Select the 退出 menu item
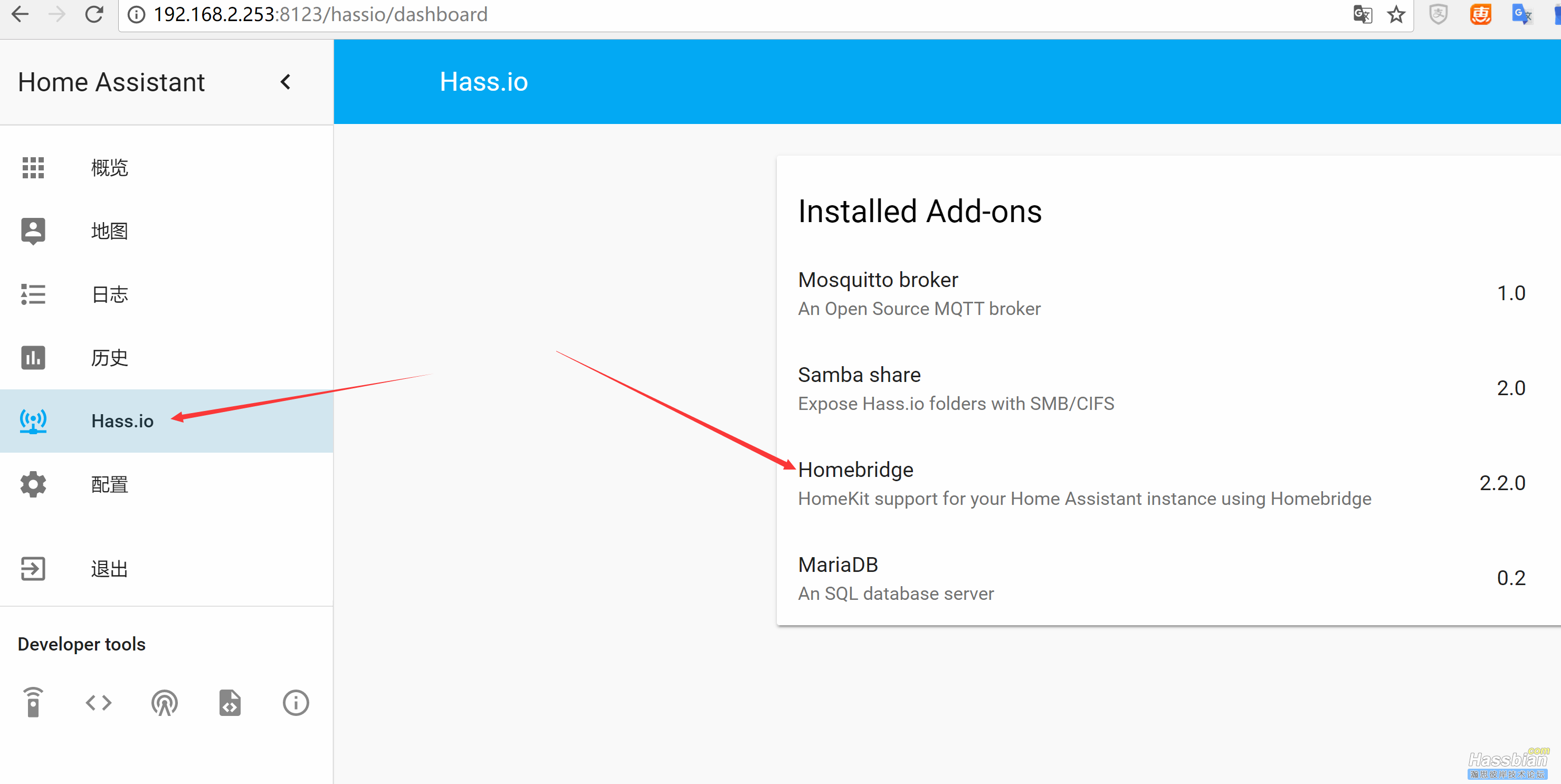The width and height of the screenshot is (1561, 784). coord(167,569)
